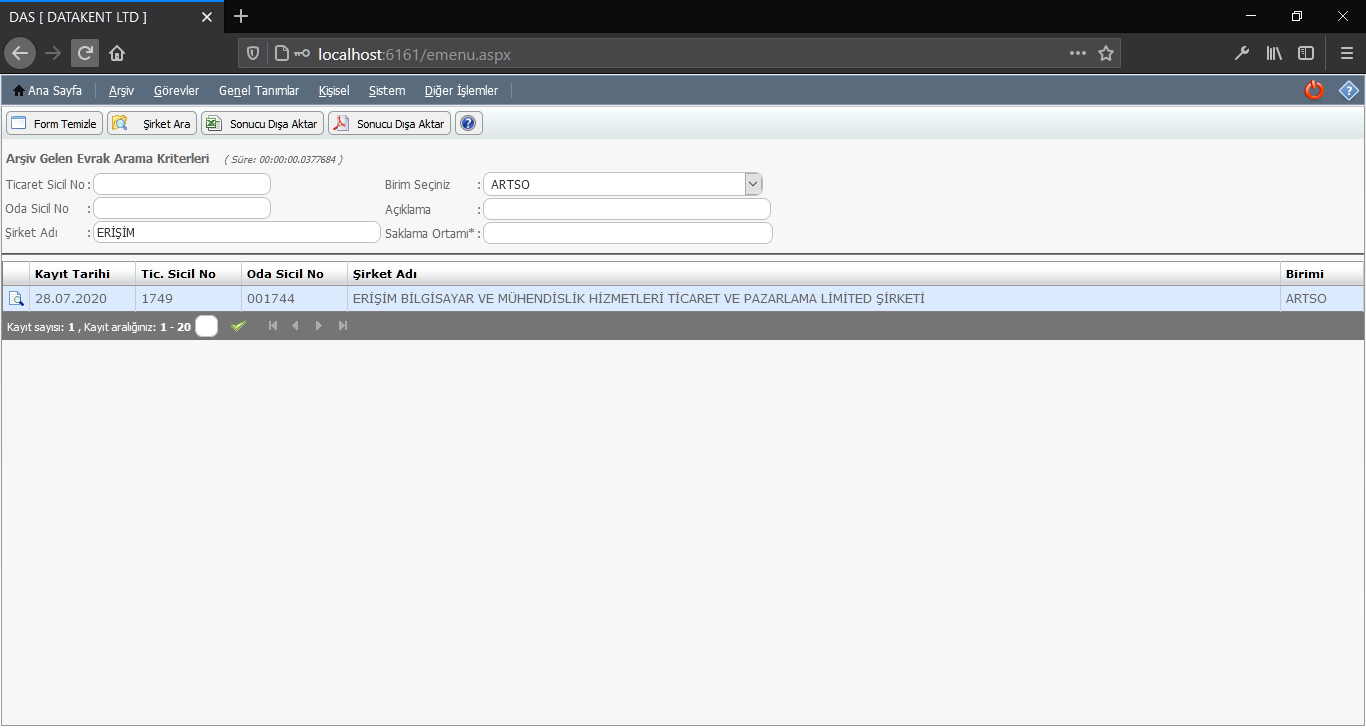
Task: Expand the Birim Seçiniz dropdown
Action: (x=753, y=184)
